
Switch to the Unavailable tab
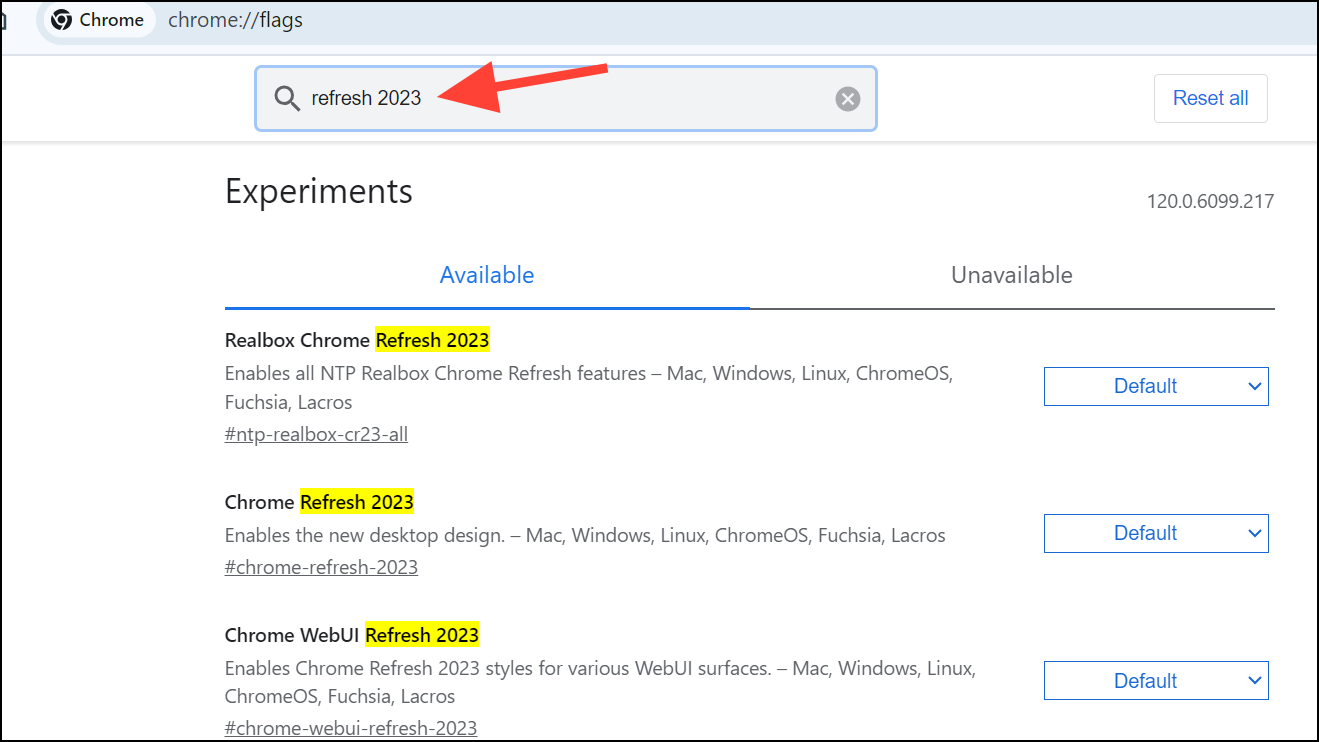[x=1012, y=275]
